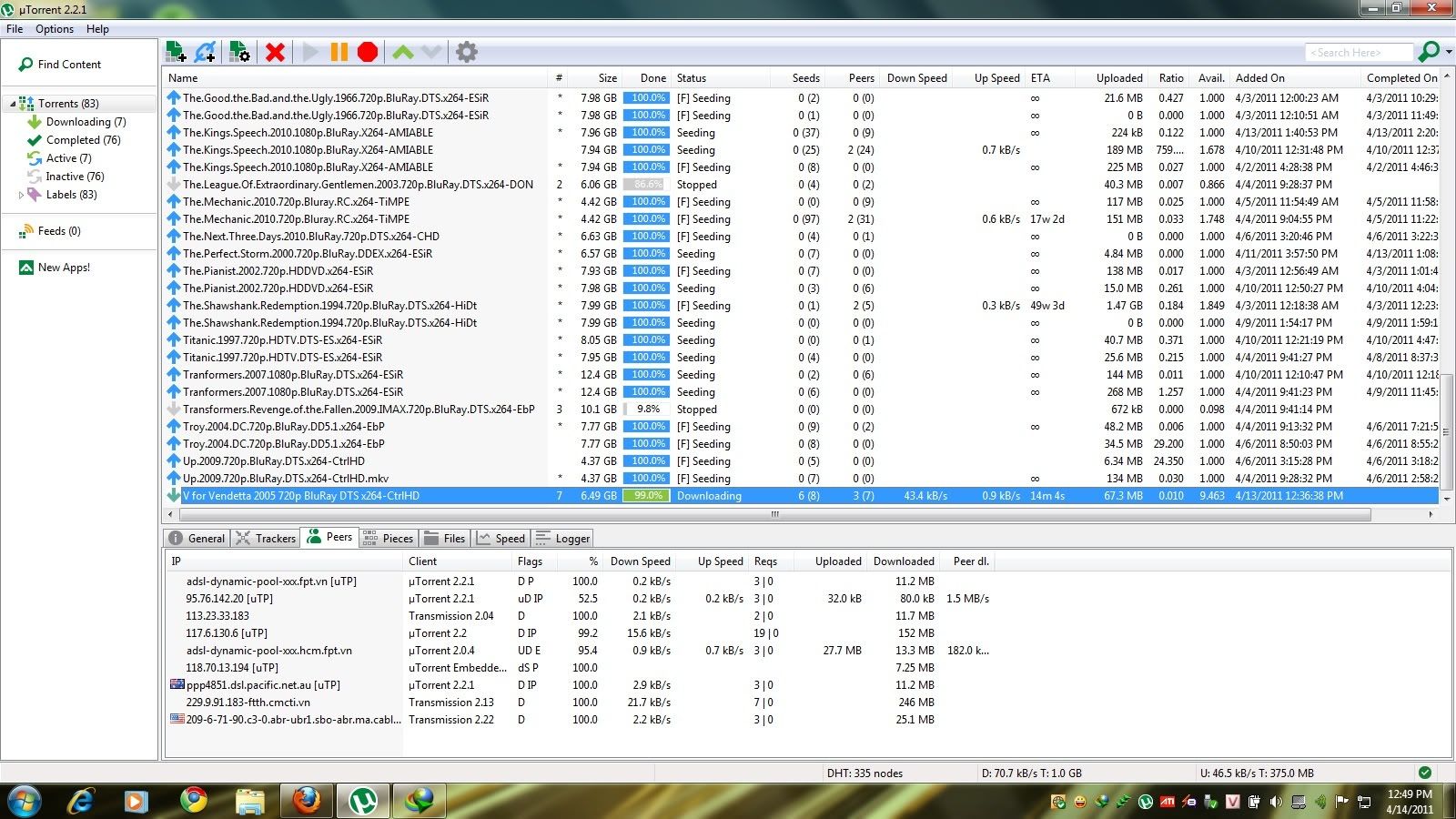Open the File menu

15,29
